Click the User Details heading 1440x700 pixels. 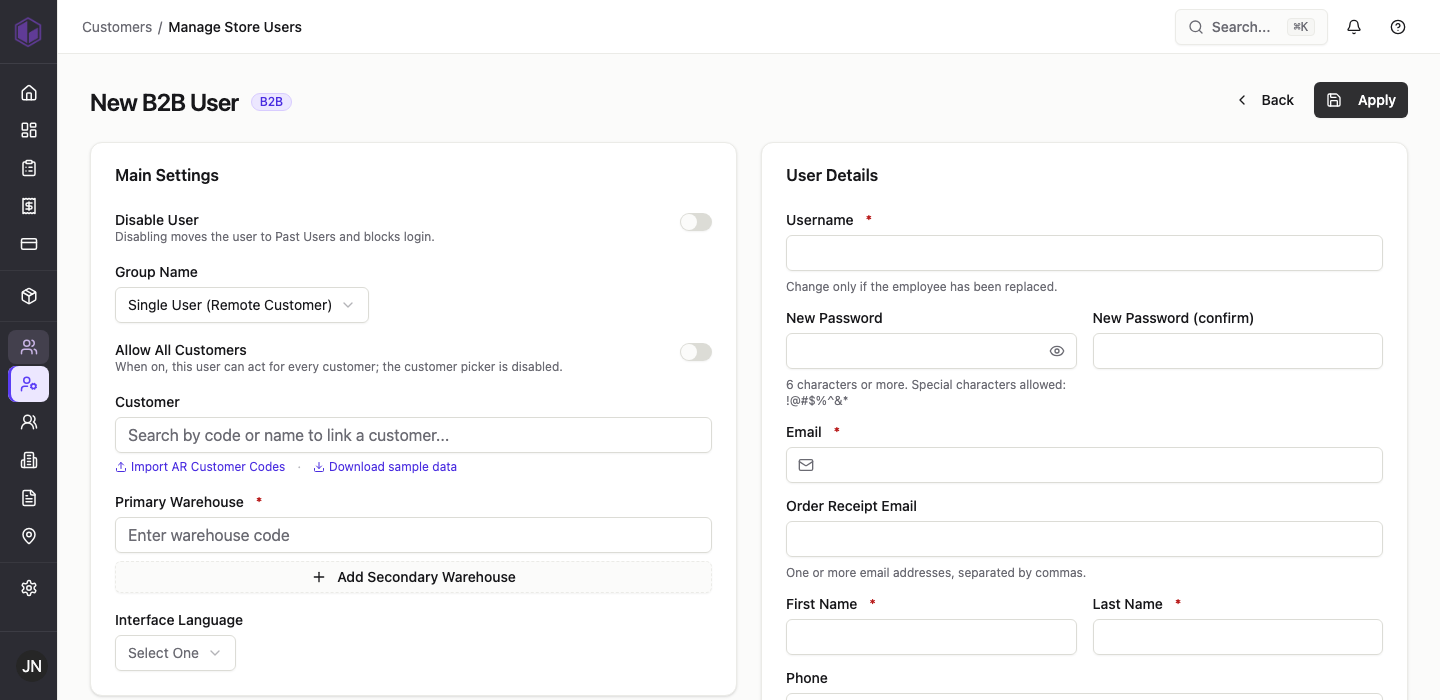(x=832, y=175)
